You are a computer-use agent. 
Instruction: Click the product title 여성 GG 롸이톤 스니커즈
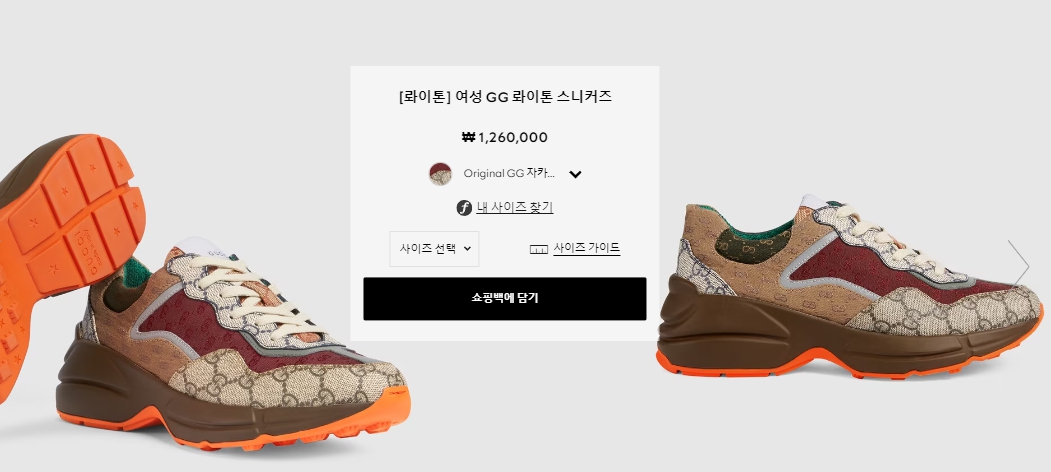(x=534, y=97)
